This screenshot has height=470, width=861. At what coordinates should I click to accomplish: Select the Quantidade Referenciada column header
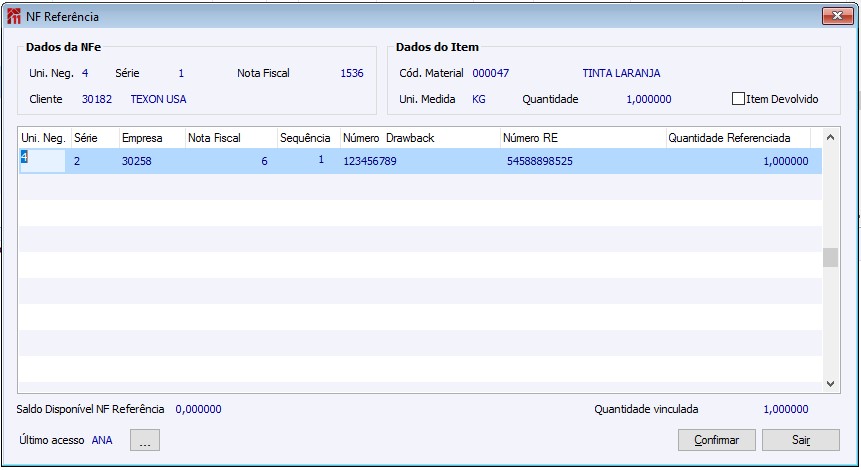pos(738,138)
